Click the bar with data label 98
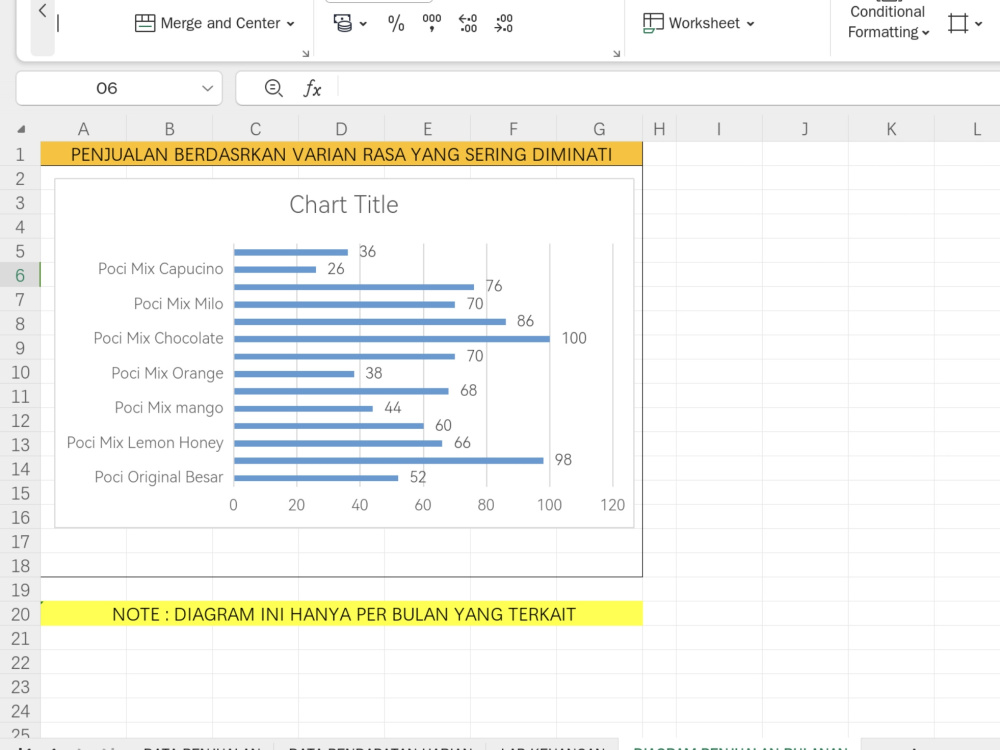The height and width of the screenshot is (750, 1000). click(388, 460)
